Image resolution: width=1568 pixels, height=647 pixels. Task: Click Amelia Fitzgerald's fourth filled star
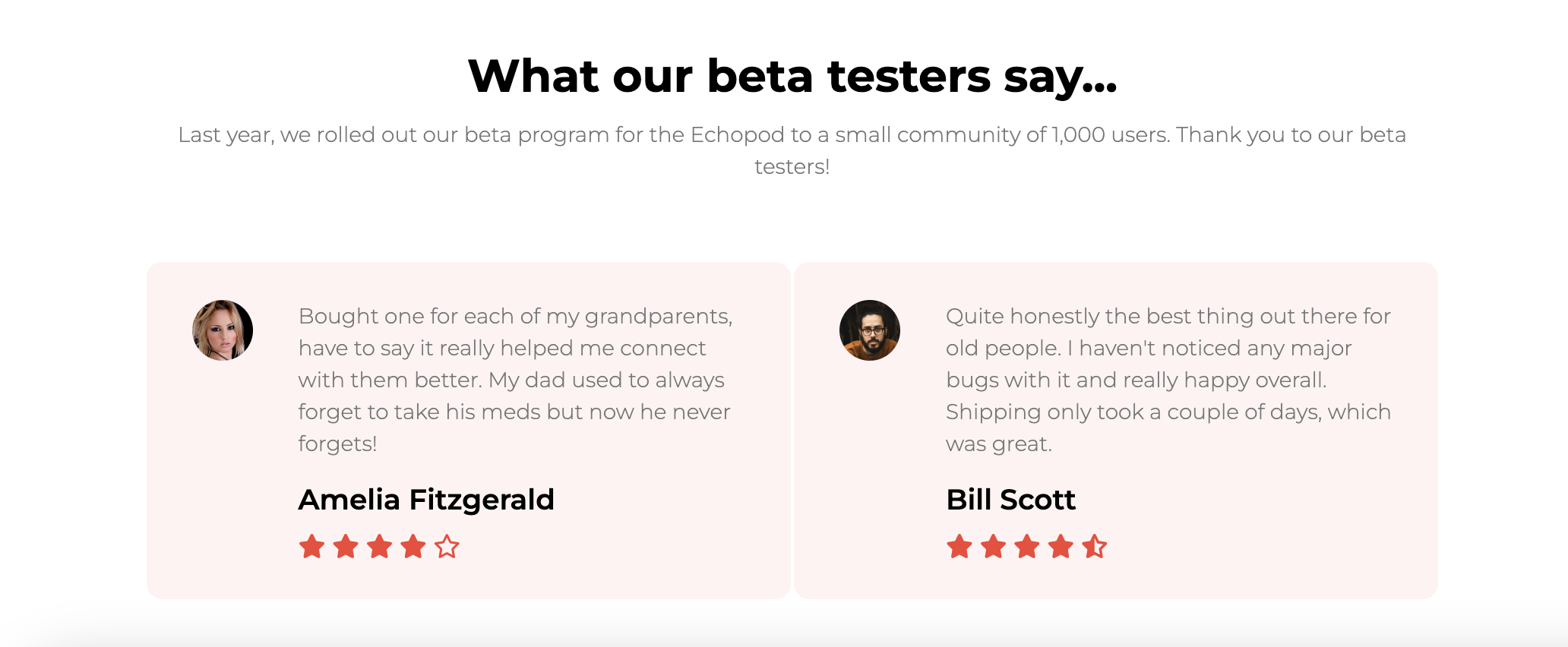click(413, 546)
